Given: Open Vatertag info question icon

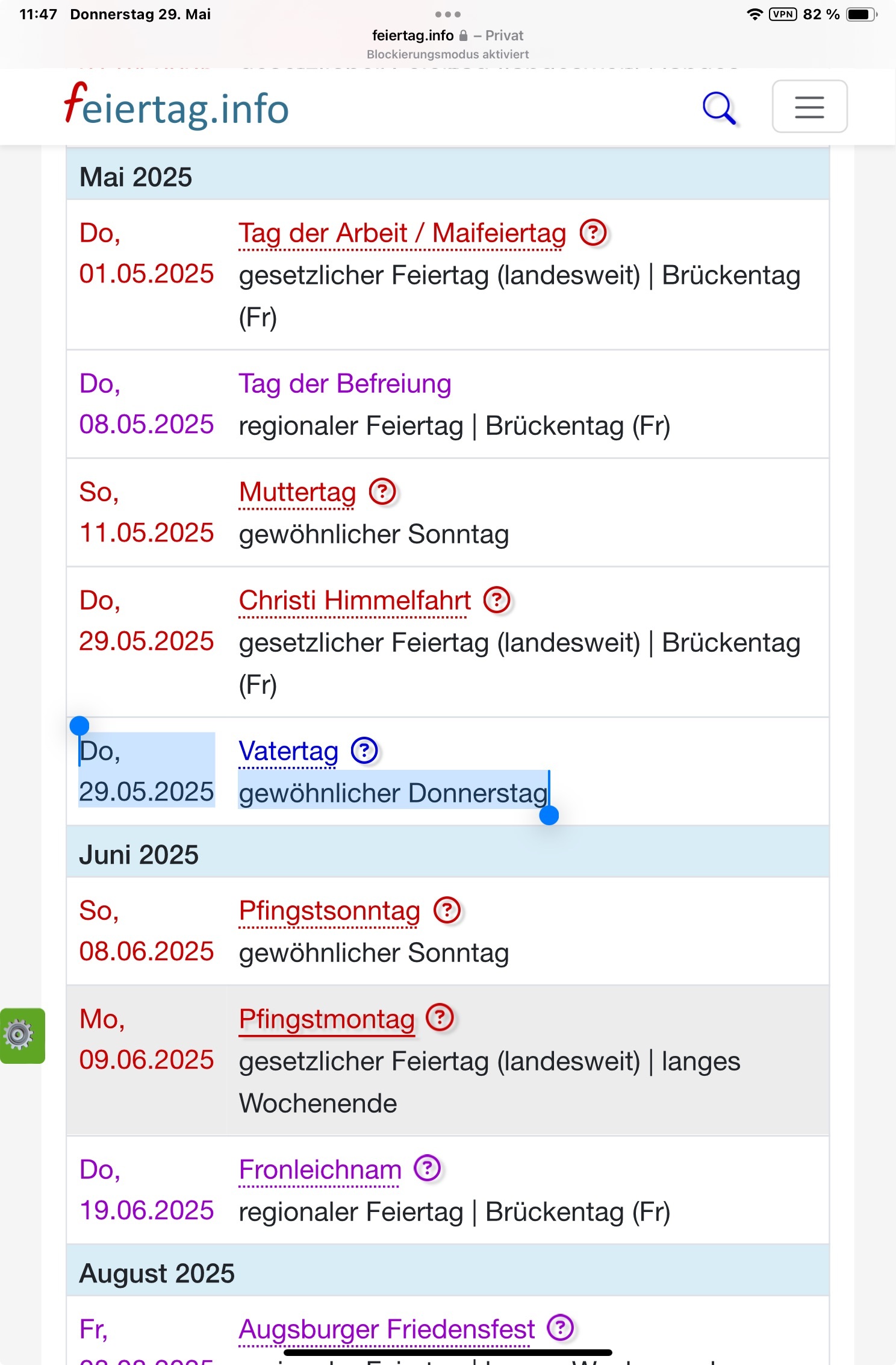Looking at the screenshot, I should pyautogui.click(x=364, y=751).
